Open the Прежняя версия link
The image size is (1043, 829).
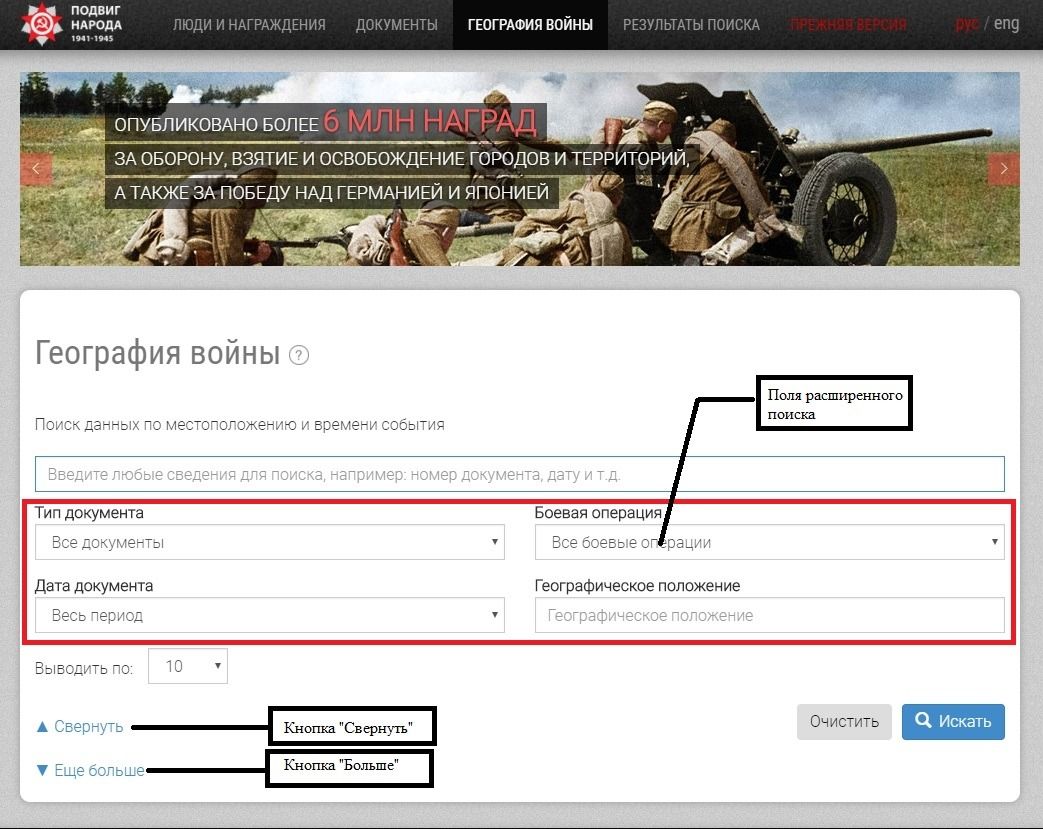pos(848,25)
